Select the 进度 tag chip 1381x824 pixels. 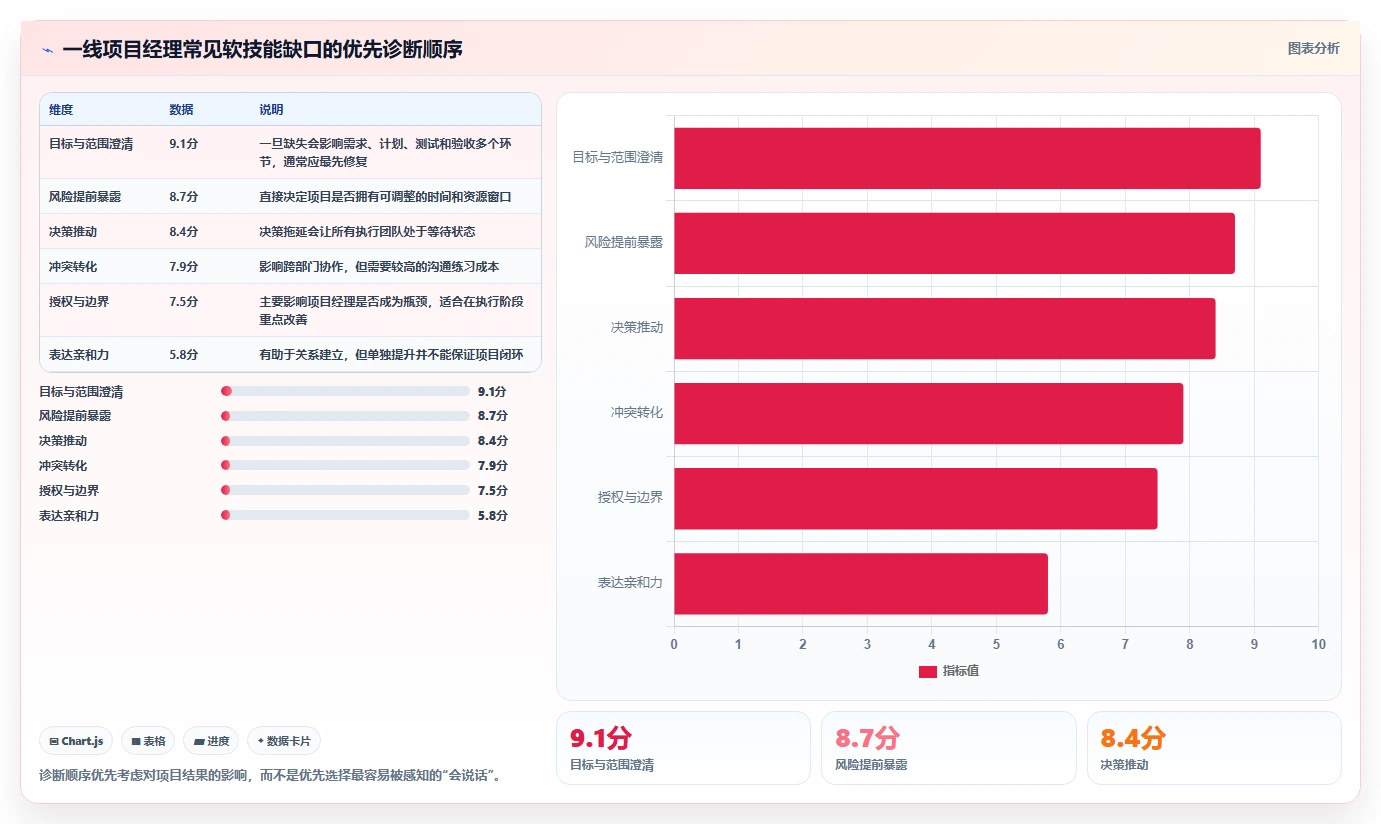211,741
